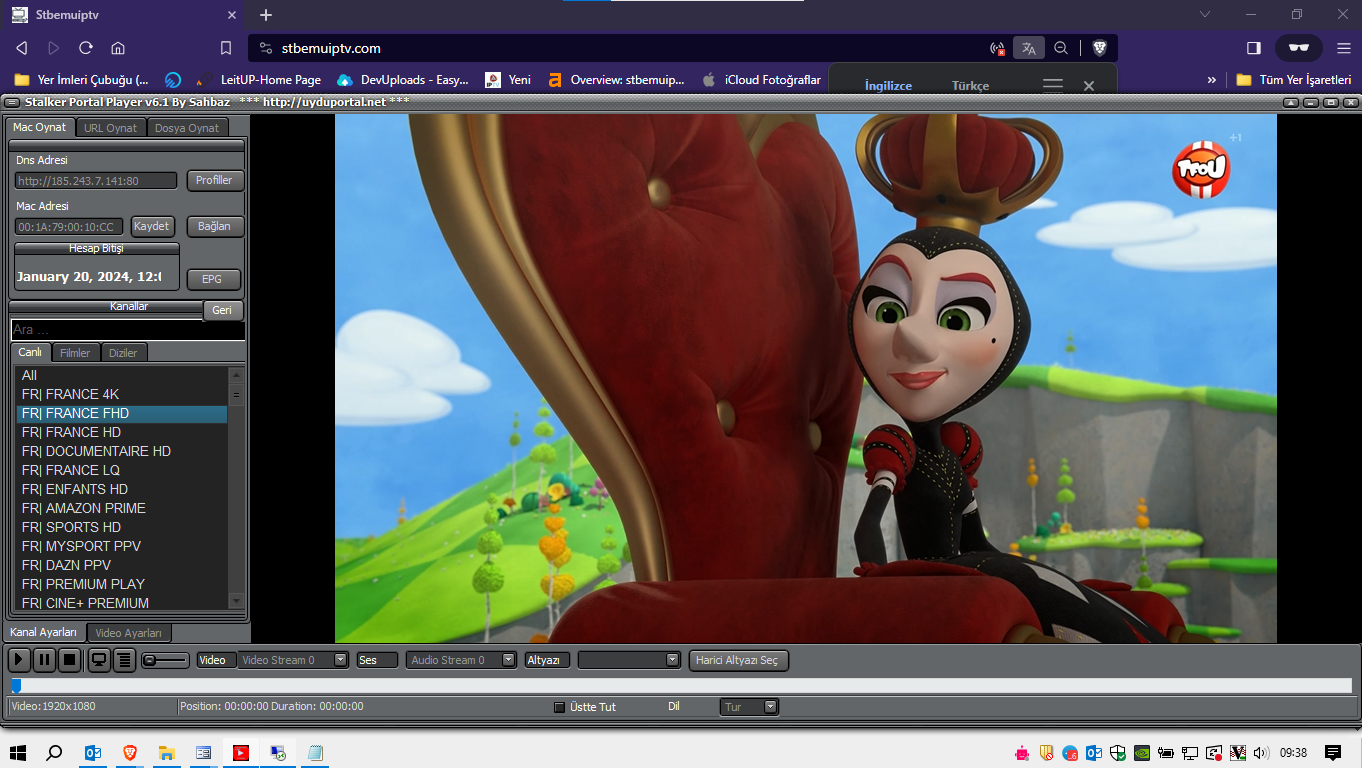Open the browser hamburger menu icon
This screenshot has width=1362, height=768.
(1343, 48)
